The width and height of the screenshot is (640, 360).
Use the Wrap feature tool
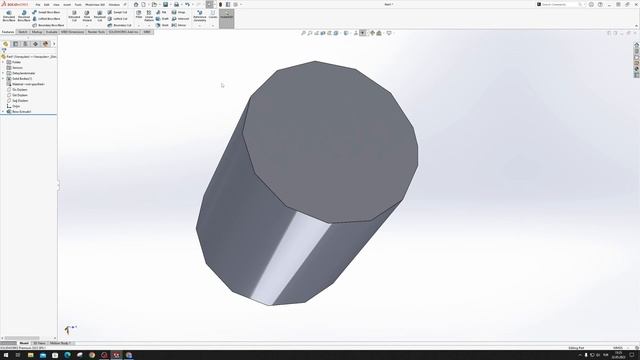(178, 12)
